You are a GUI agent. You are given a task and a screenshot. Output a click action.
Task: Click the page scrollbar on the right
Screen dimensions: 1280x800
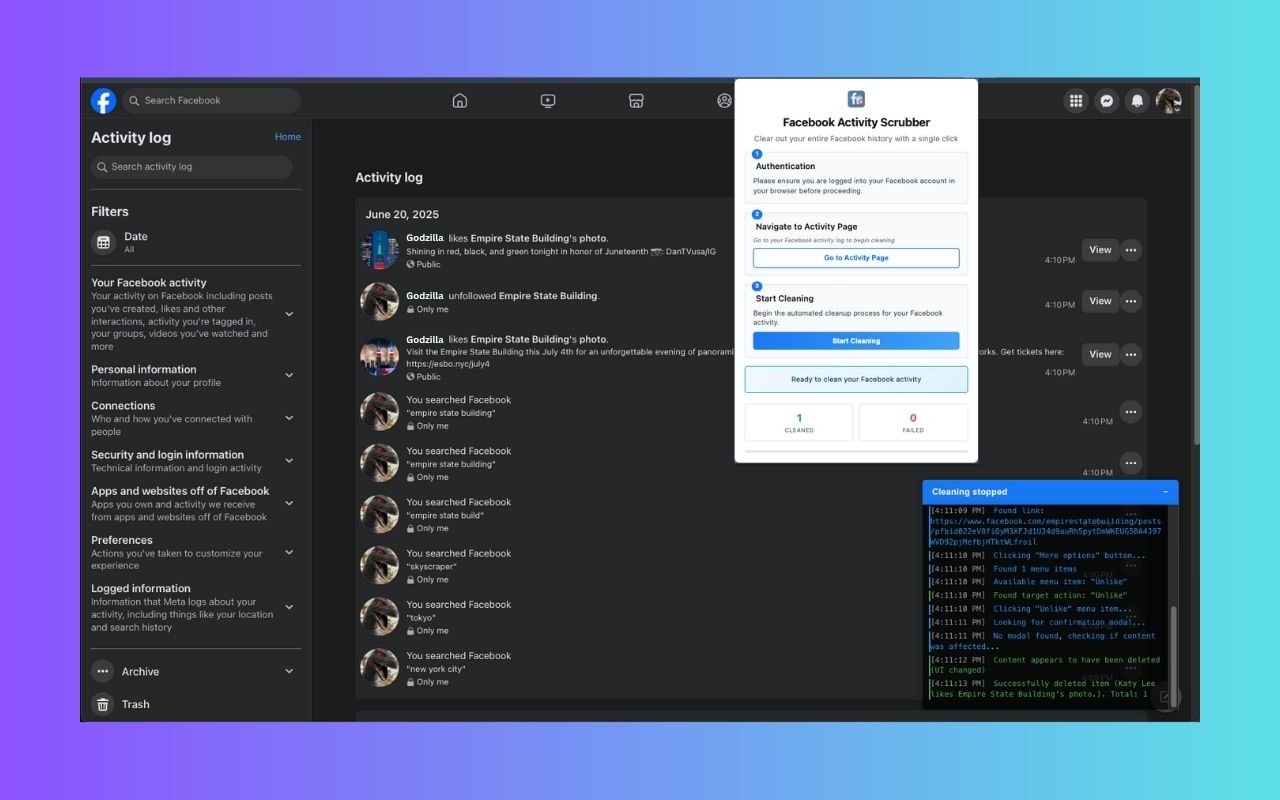point(1196,264)
